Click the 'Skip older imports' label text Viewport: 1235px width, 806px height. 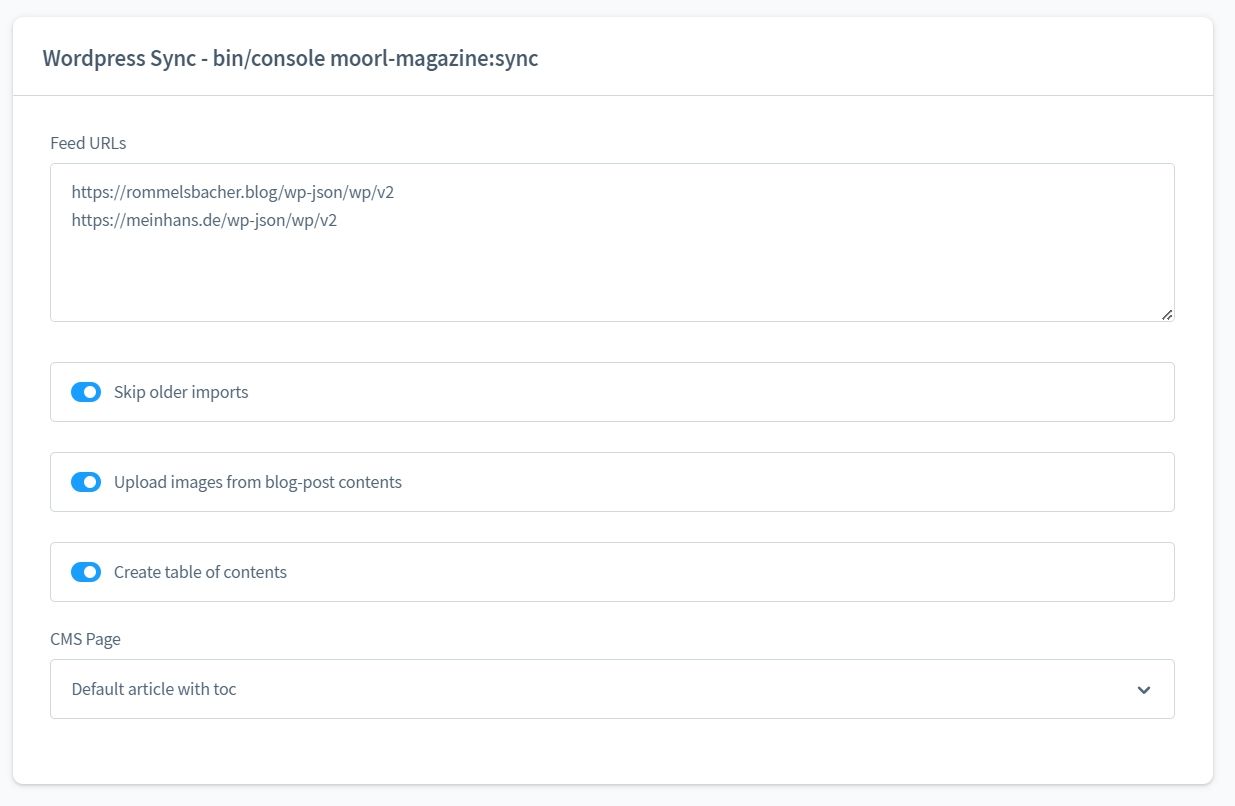(181, 392)
